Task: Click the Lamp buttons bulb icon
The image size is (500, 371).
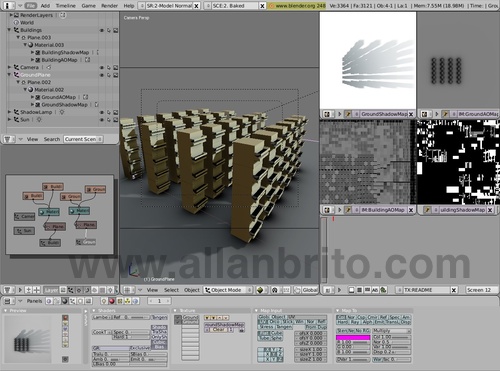Action: (104, 301)
